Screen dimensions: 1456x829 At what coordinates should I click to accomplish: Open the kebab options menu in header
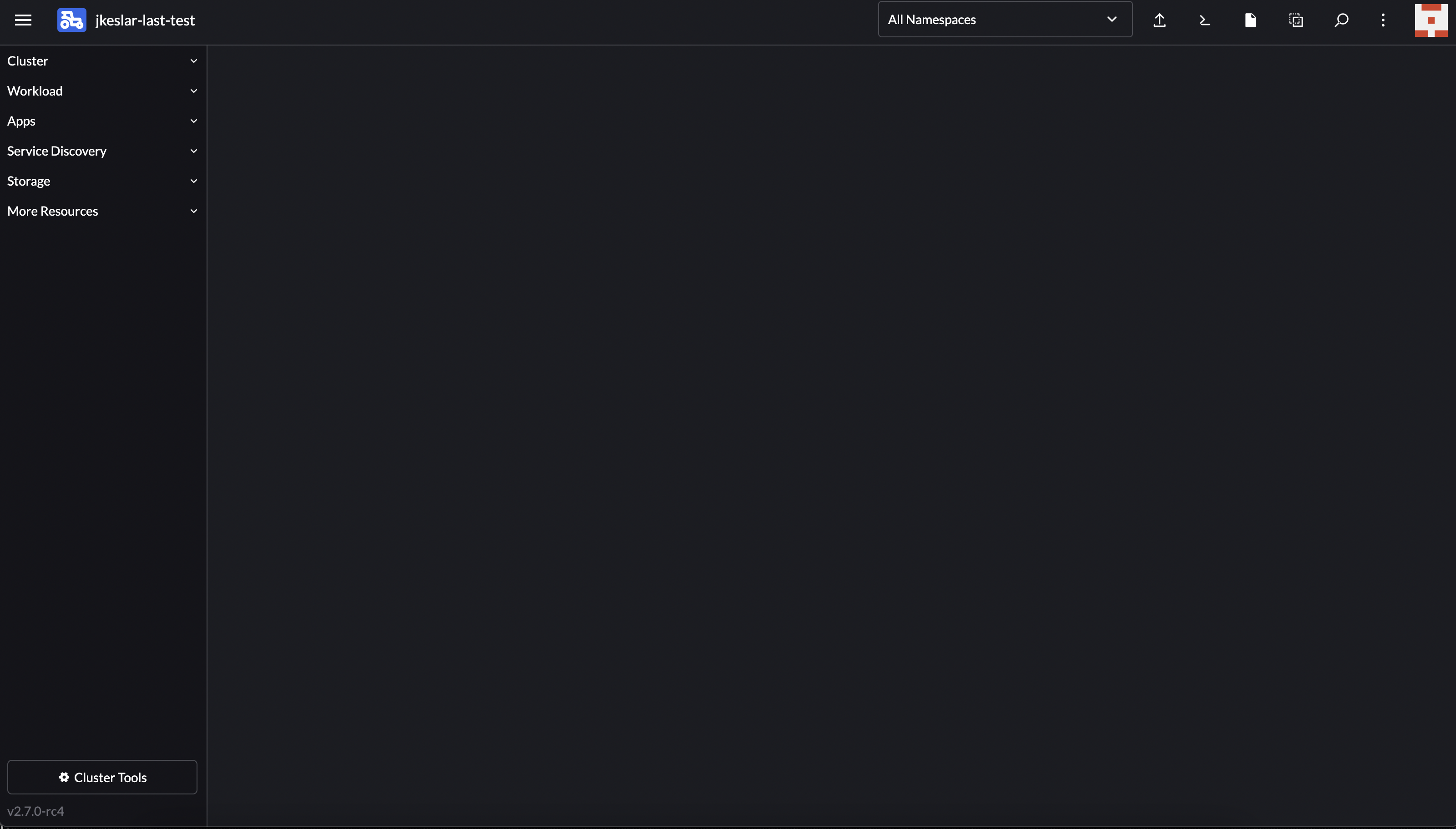tap(1383, 20)
